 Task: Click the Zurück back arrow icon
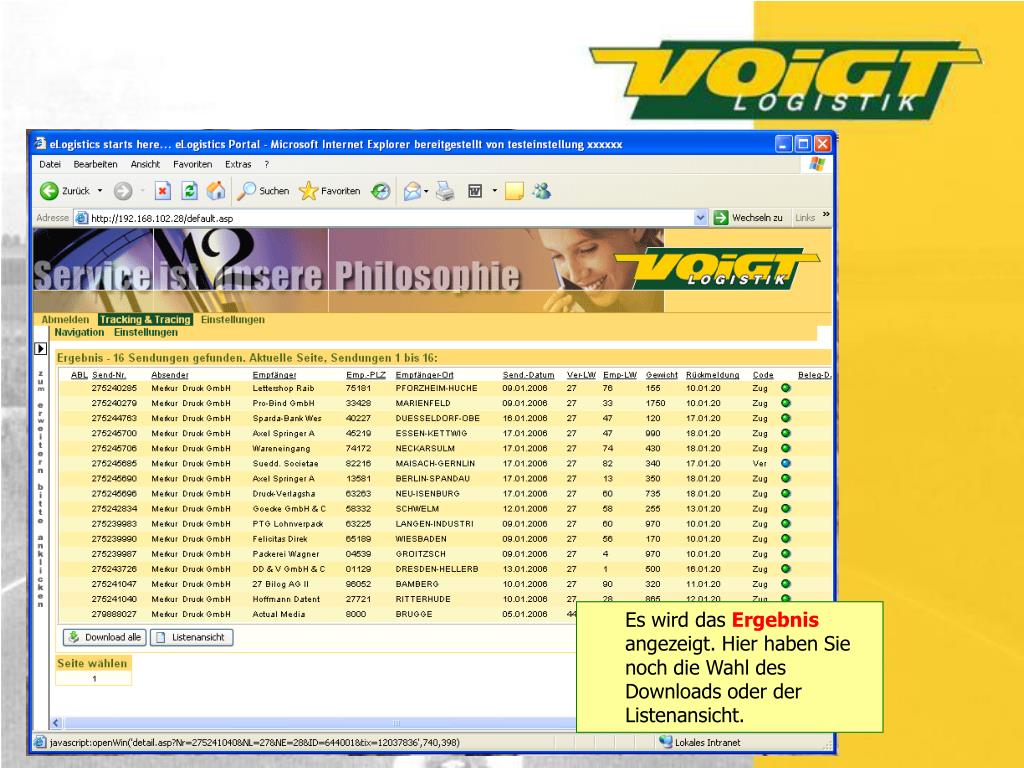pos(49,191)
